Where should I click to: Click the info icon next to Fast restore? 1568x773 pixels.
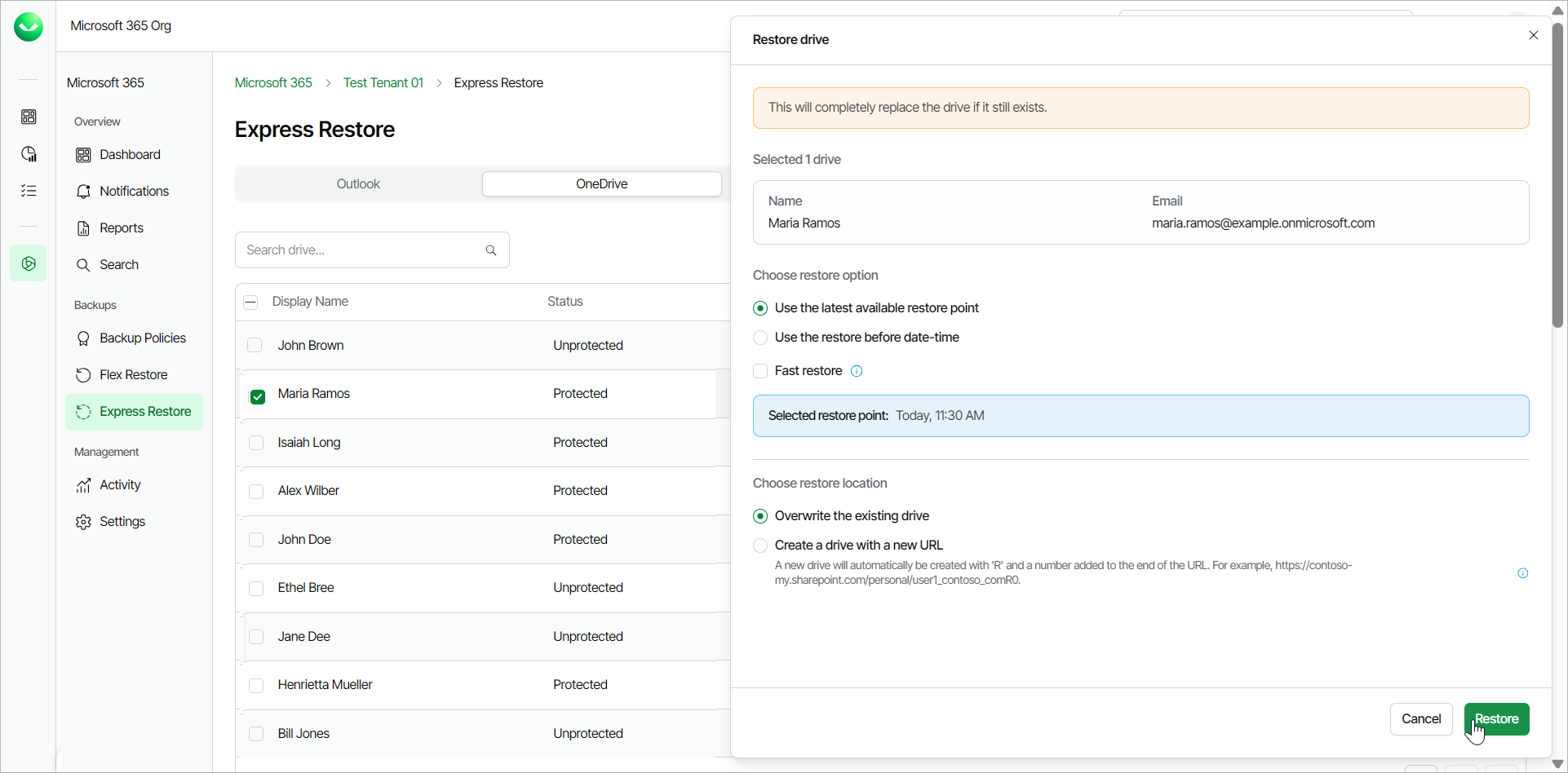(x=857, y=371)
